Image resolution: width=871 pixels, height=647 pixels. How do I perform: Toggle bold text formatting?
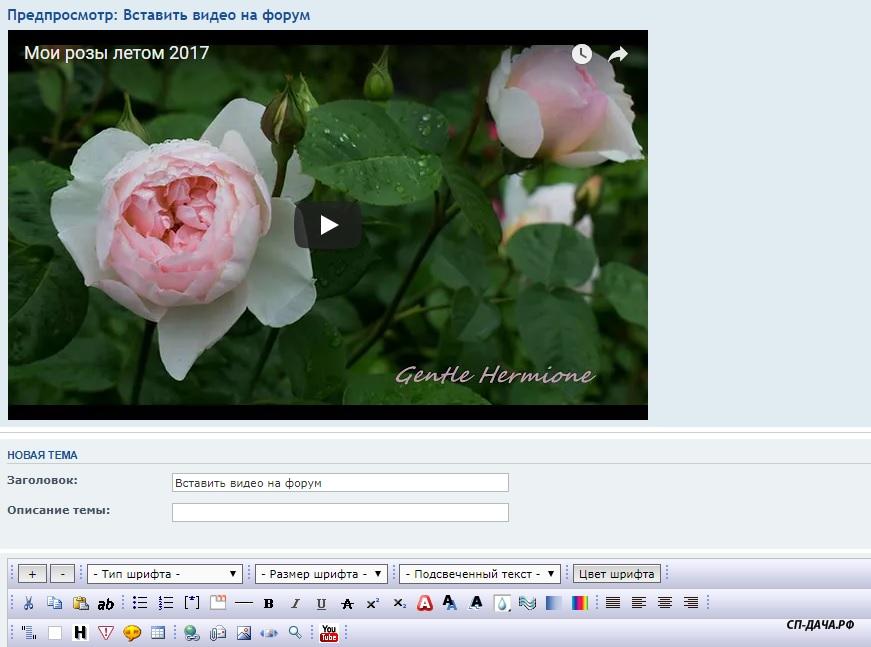point(268,603)
